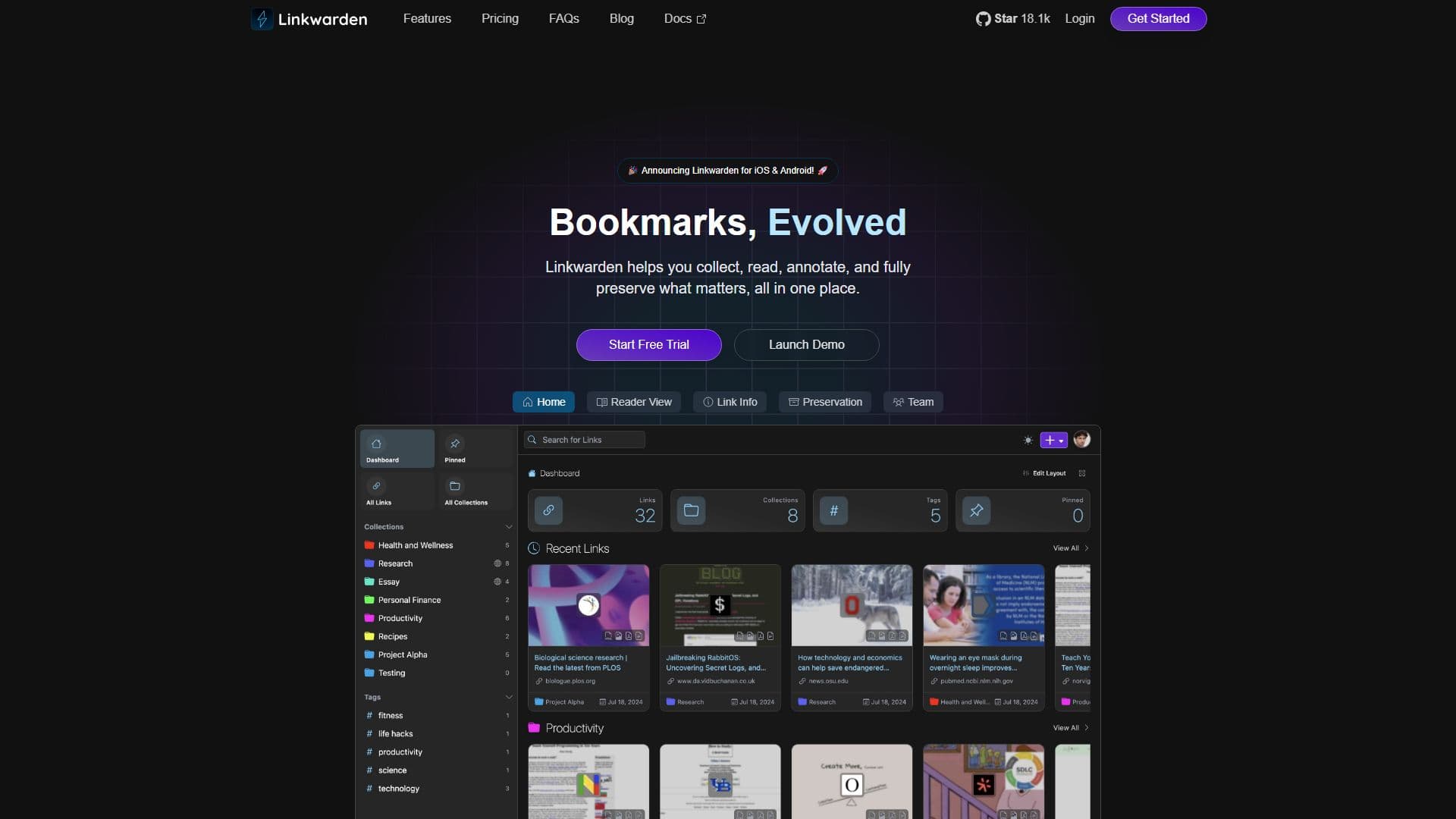
Task: Click the Linkwarden logo icon
Action: coord(262,19)
